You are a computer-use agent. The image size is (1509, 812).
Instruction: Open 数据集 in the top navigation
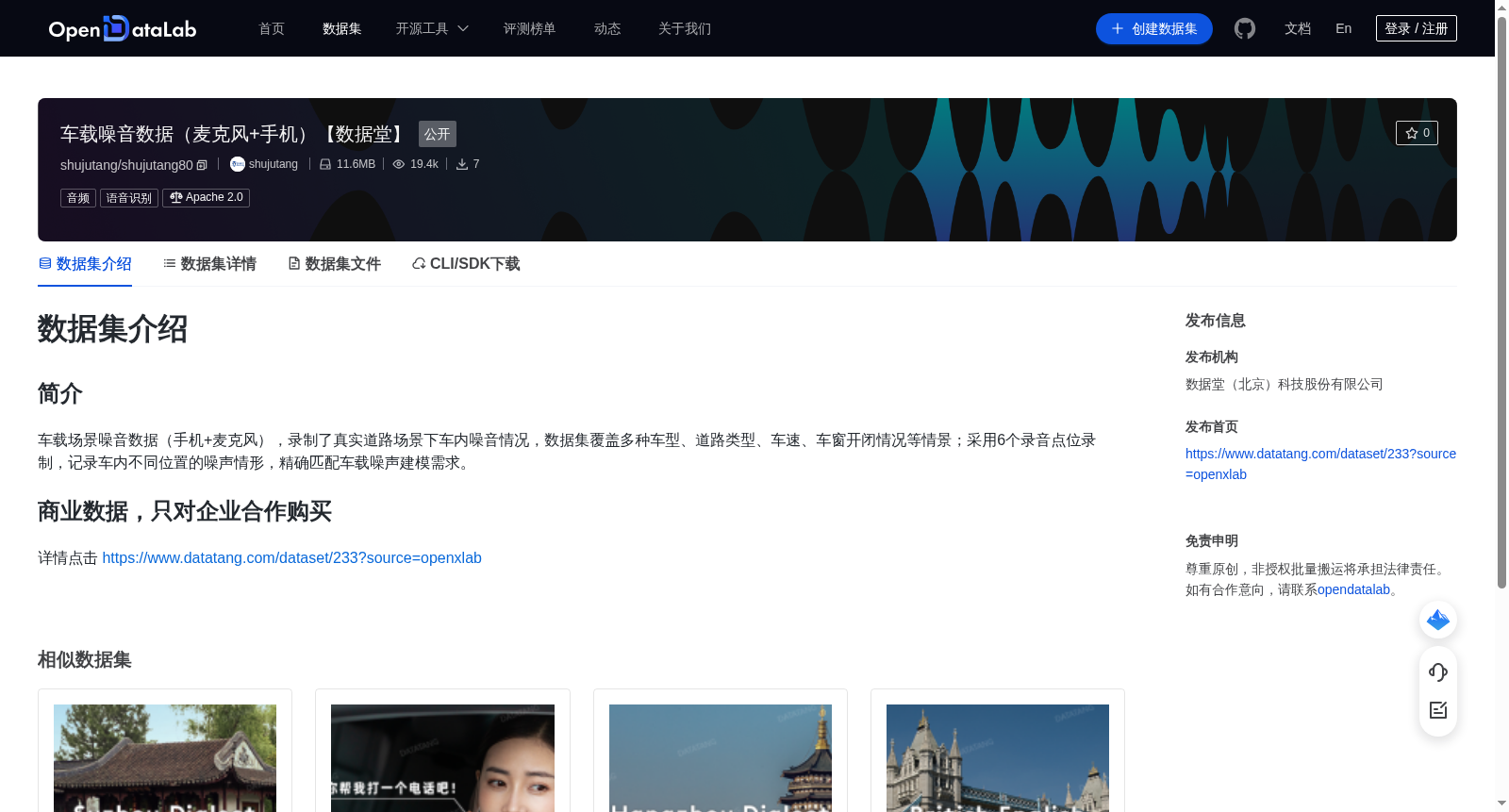[x=341, y=28]
